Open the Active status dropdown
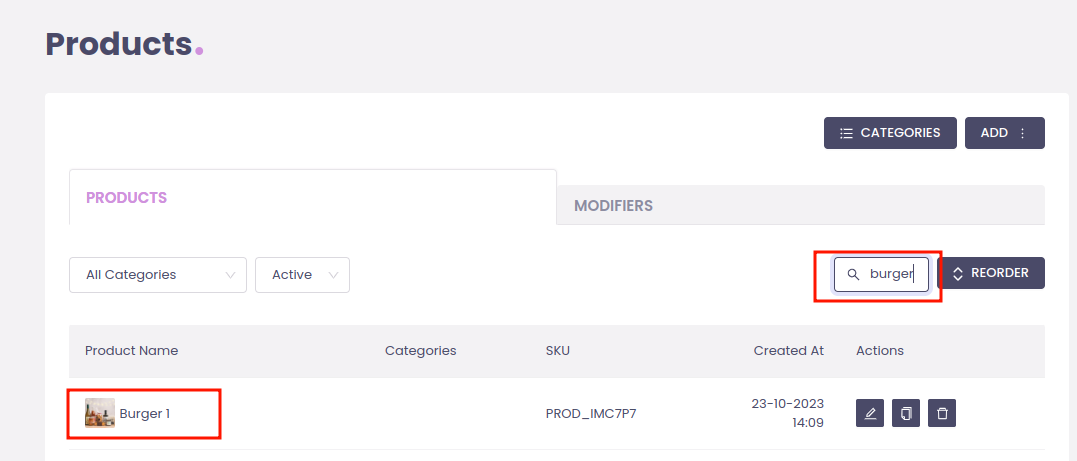 [x=302, y=275]
